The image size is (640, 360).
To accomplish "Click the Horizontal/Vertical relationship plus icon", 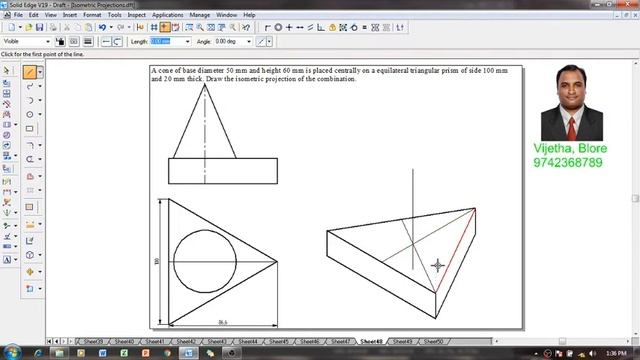I will pos(289,27).
